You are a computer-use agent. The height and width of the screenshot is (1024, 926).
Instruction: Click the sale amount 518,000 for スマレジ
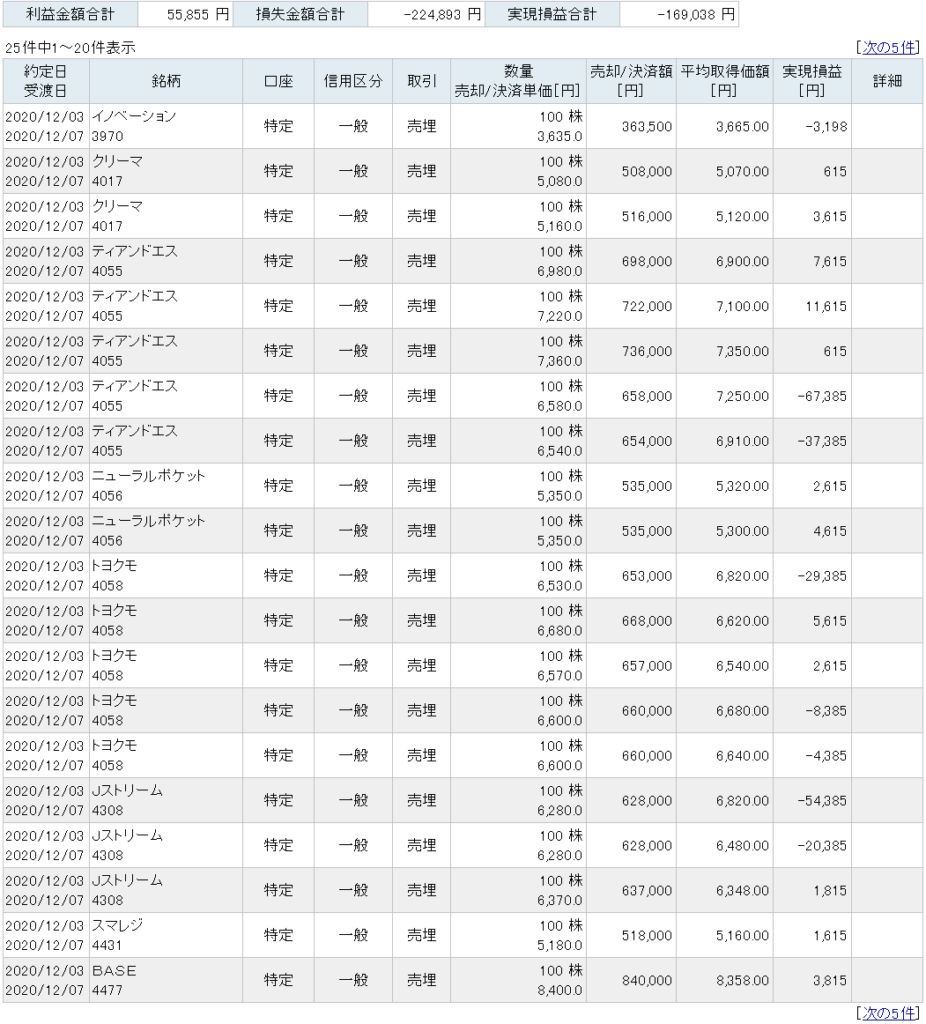647,936
